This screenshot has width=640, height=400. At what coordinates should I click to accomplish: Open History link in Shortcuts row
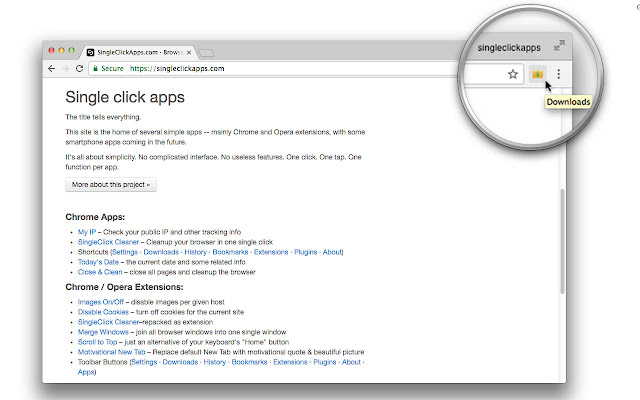pyautogui.click(x=196, y=252)
